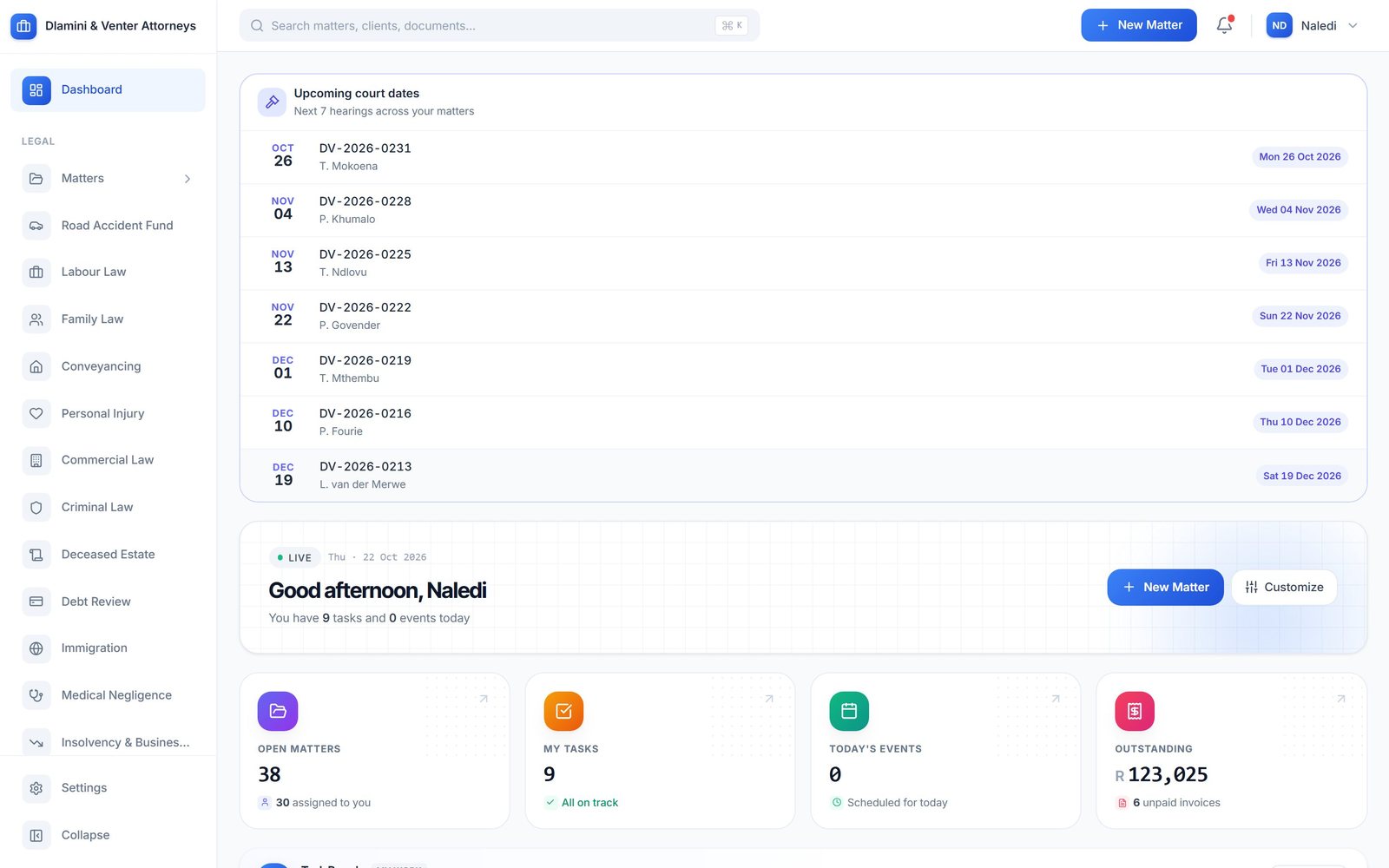The width and height of the screenshot is (1389, 868).
Task: Open the Criminal Law shield icon
Action: [36, 508]
